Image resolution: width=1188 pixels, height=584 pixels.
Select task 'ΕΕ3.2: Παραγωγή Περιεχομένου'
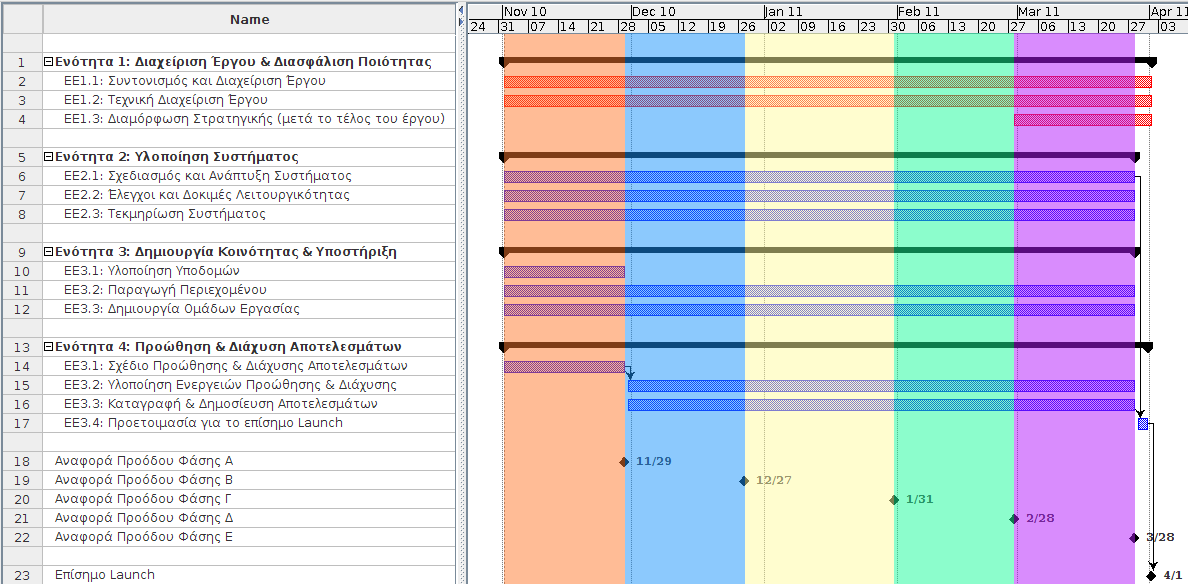pos(165,289)
